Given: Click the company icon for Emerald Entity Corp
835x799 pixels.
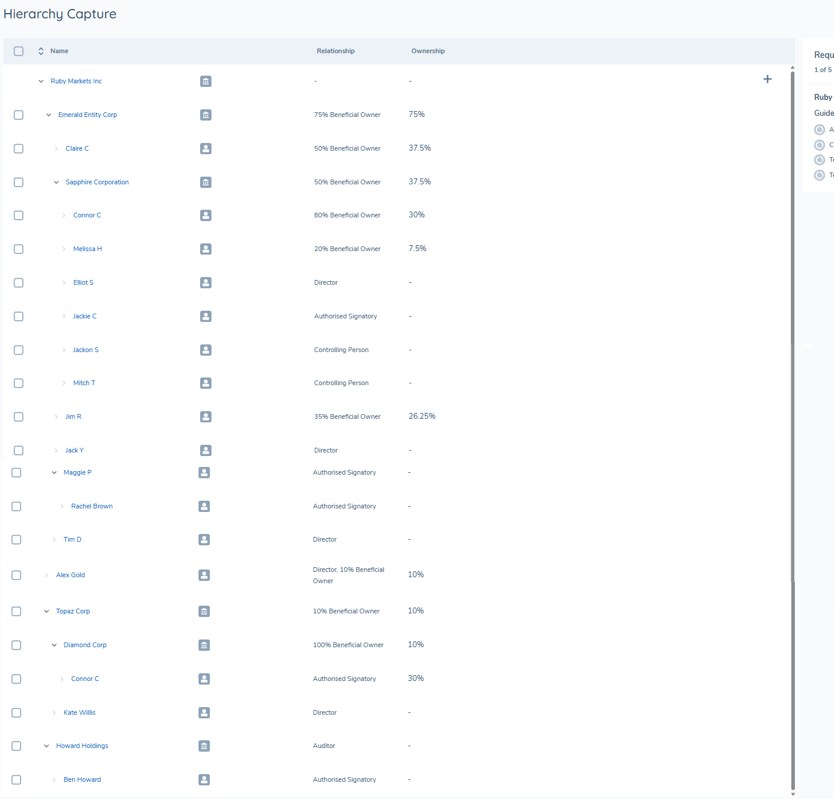Looking at the screenshot, I should [206, 115].
